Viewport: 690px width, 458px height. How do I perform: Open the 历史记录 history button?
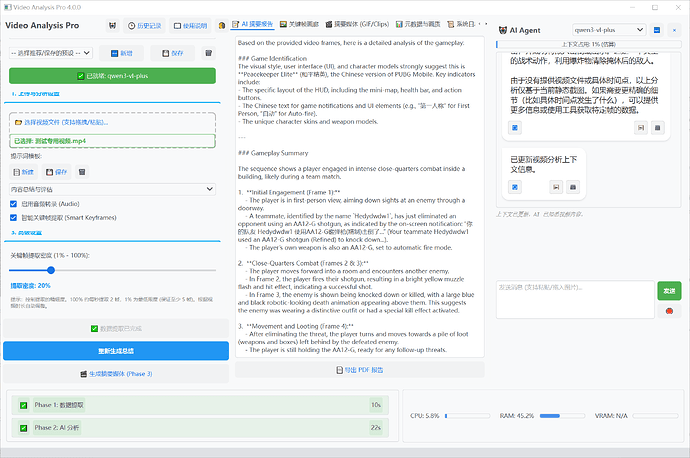144,26
